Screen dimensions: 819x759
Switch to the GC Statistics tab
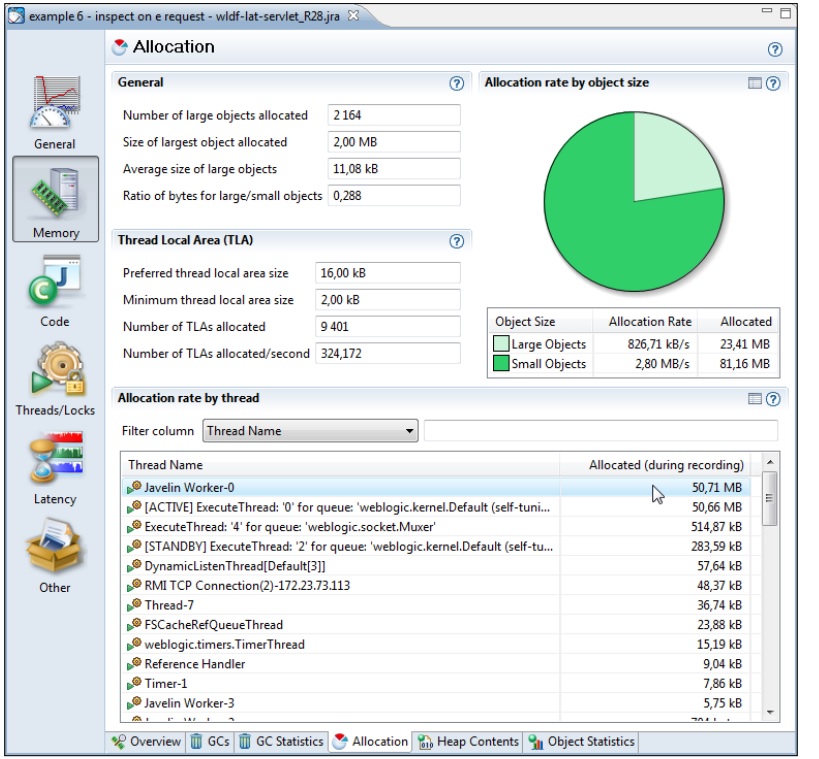(280, 742)
